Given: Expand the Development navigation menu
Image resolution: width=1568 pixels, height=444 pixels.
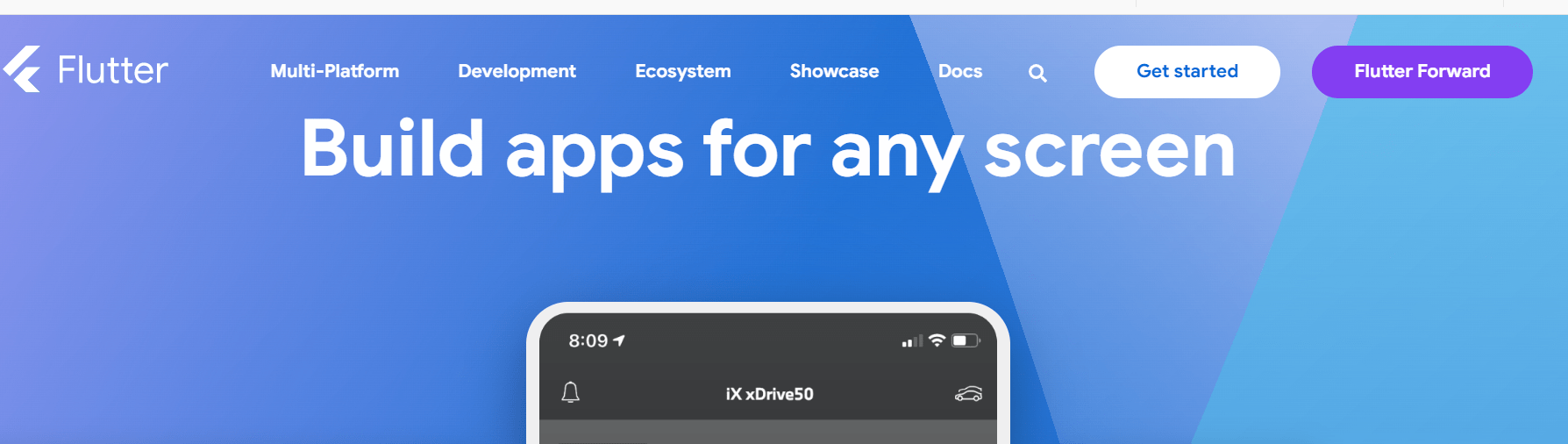Looking at the screenshot, I should pyautogui.click(x=517, y=71).
